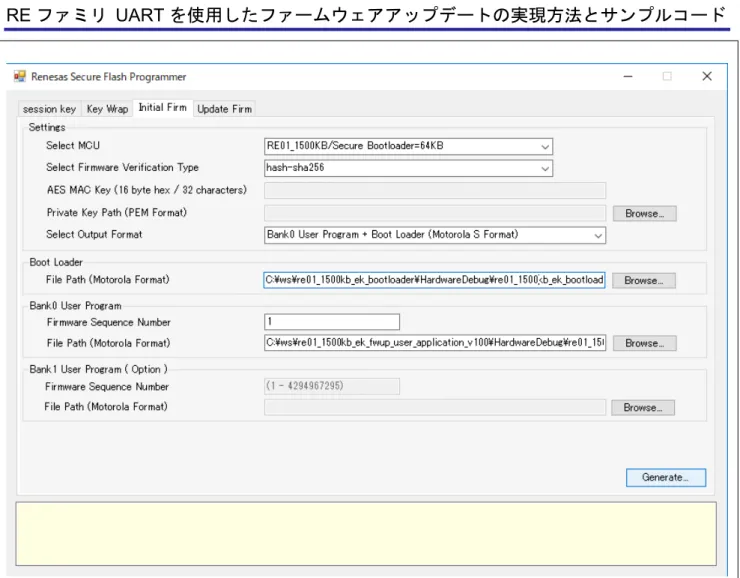This screenshot has height=578, width=740.
Task: Click the 'Boot Loader' group label
Action: point(56,262)
